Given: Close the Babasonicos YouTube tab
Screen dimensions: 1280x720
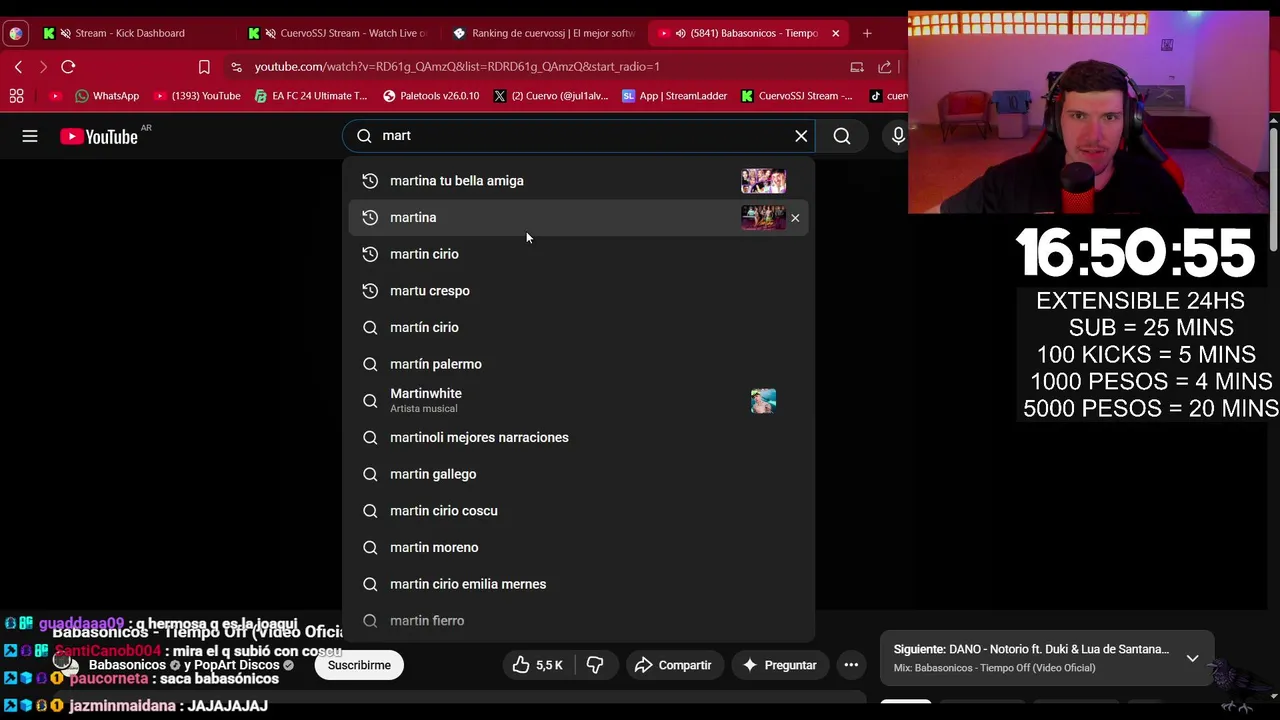Looking at the screenshot, I should click(x=836, y=33).
